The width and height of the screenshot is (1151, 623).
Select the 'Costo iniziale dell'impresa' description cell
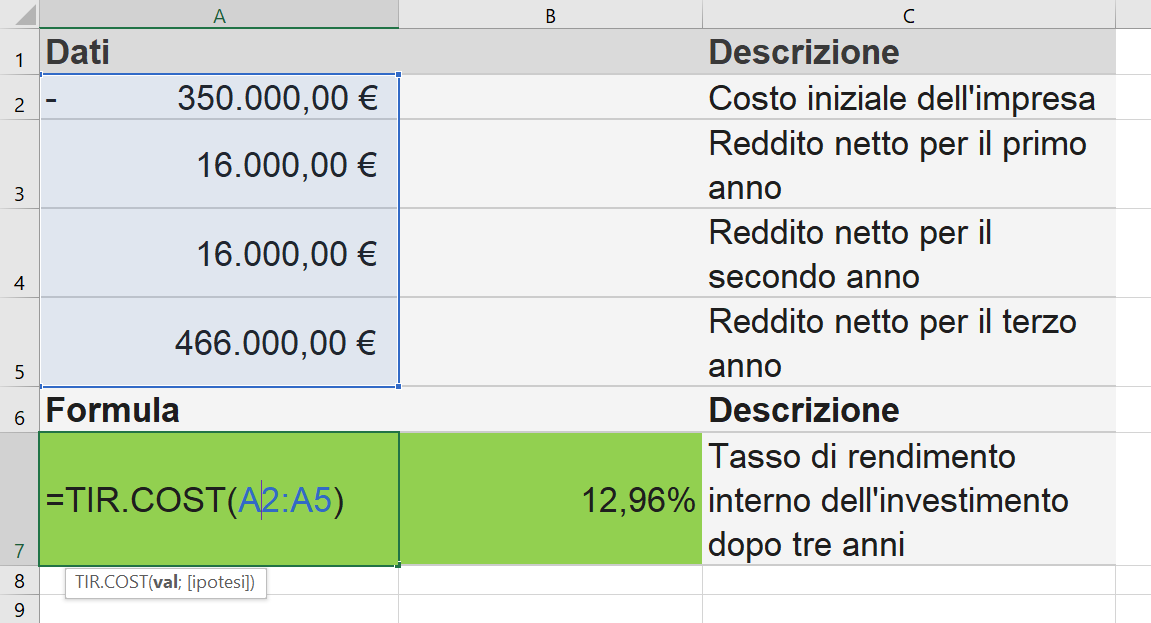click(908, 98)
